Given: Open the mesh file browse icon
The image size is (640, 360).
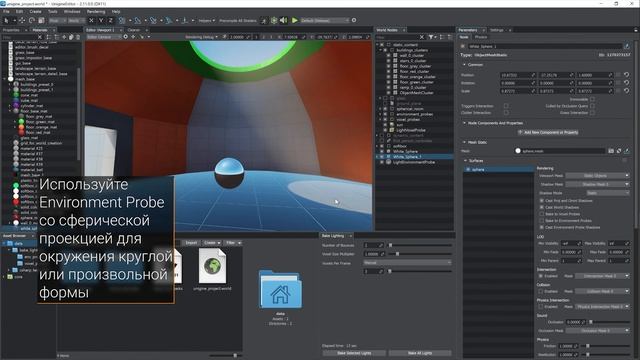Looking at the screenshot, I should (x=611, y=151).
